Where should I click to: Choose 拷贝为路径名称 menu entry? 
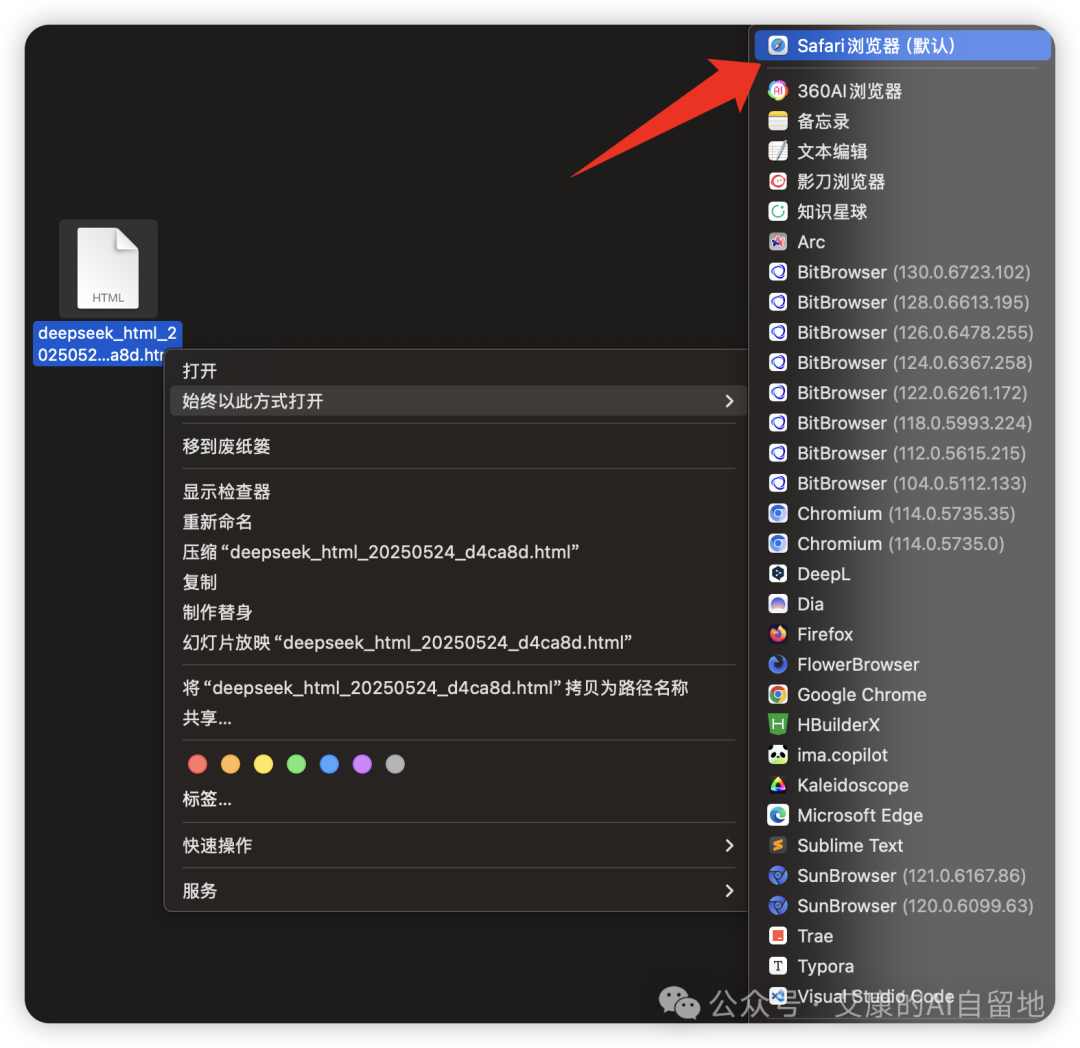pyautogui.click(x=457, y=688)
